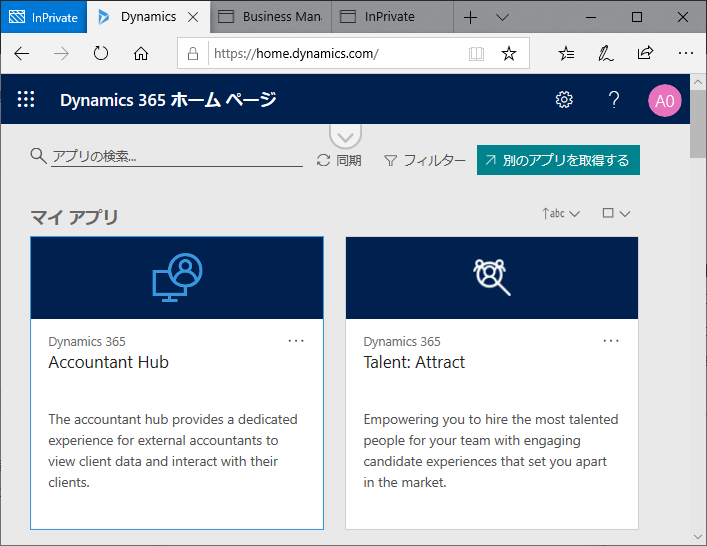This screenshot has width=707, height=546.
Task: Open the Talent: Attract app tile icon
Action: 491,277
